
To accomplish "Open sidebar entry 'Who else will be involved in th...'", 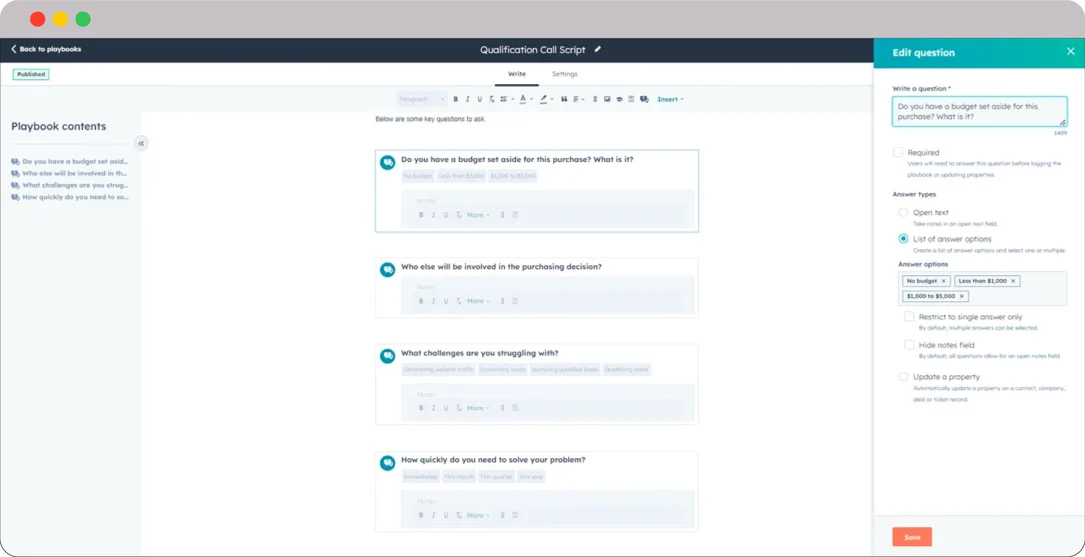I will point(69,173).
